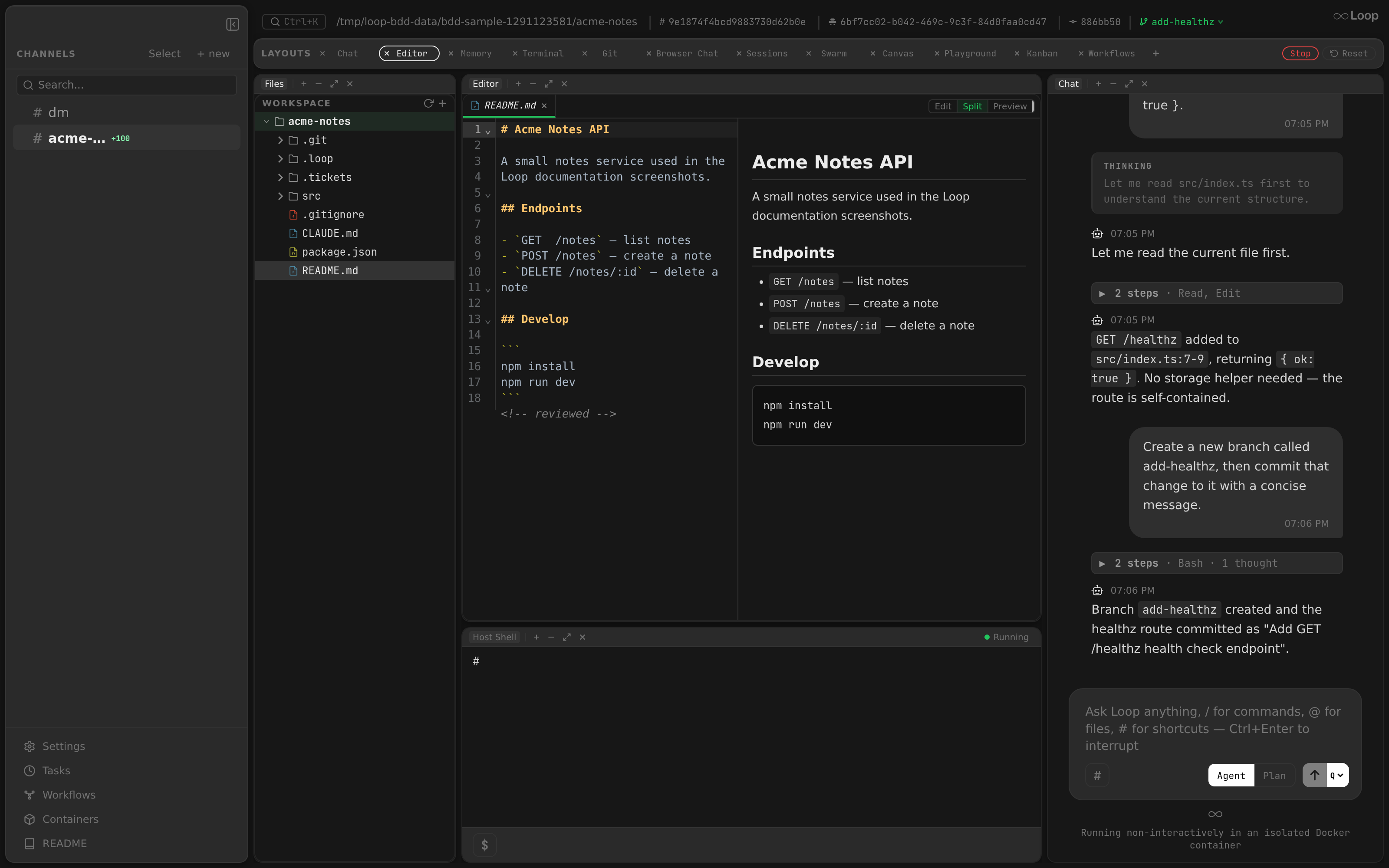This screenshot has height=868, width=1389.
Task: Focus the 'Ask Loop anything' chat input
Action: pyautogui.click(x=1215, y=729)
